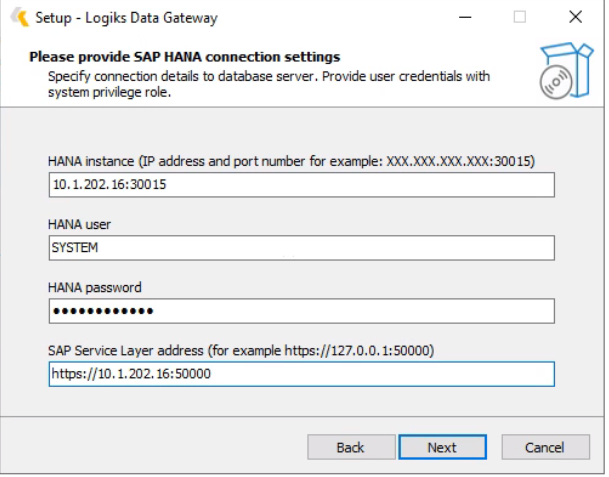Screen dimensions: 609x477
Task: Click the masked HANA password field
Action: click(x=300, y=312)
